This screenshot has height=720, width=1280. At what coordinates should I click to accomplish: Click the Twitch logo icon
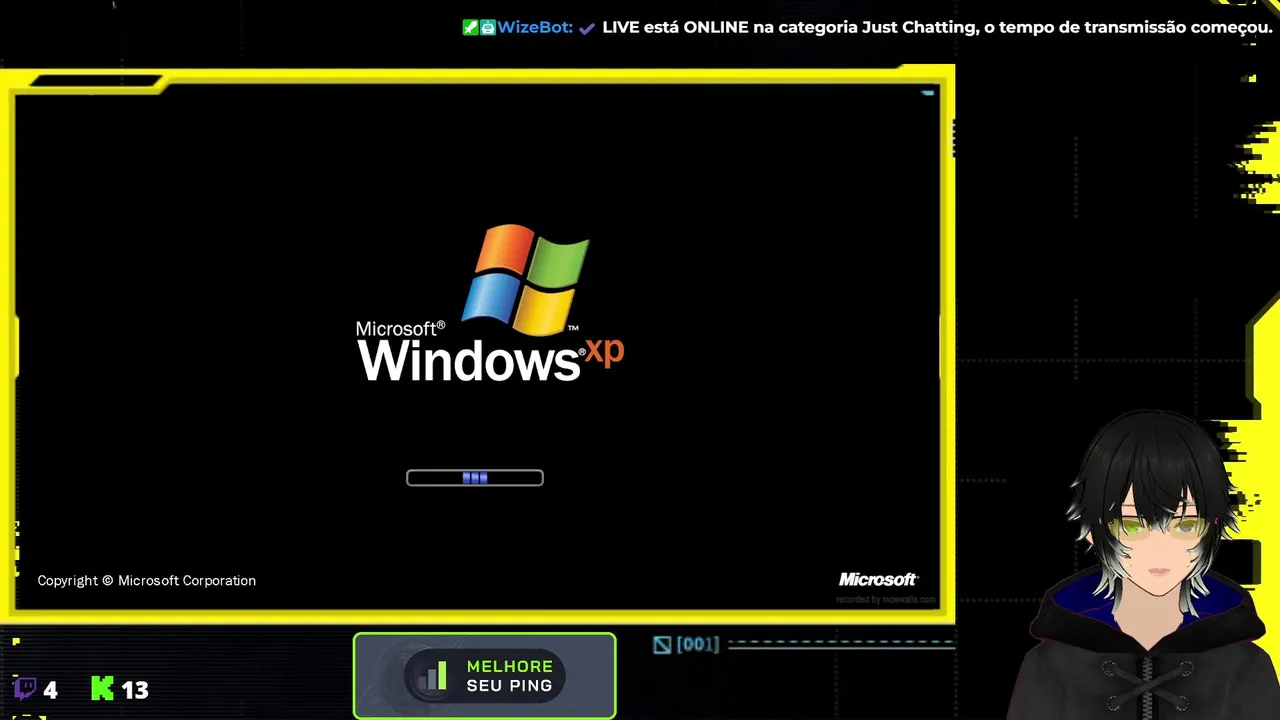[26, 689]
